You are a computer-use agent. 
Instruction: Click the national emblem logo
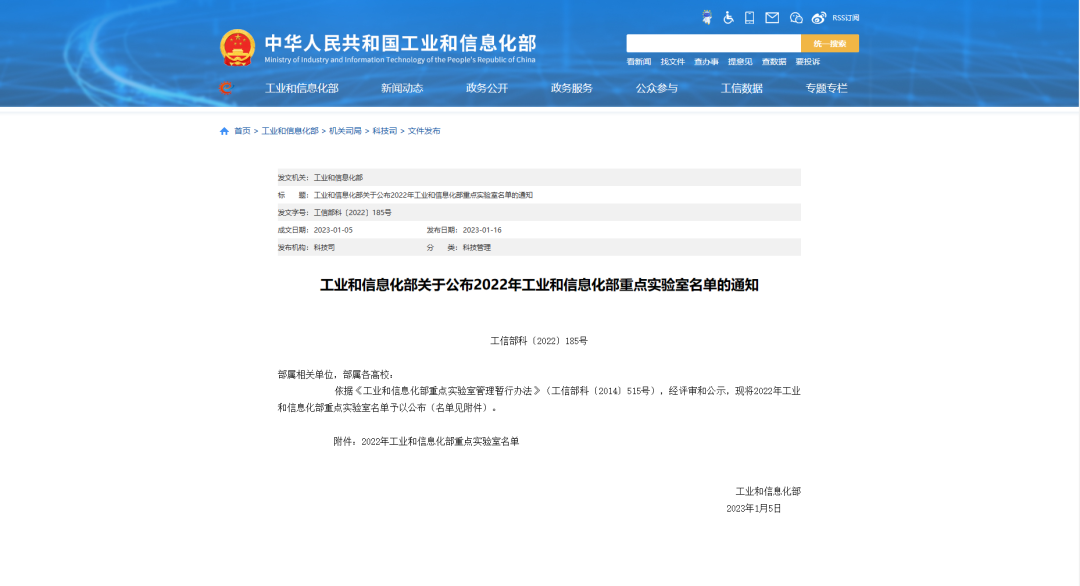click(237, 48)
